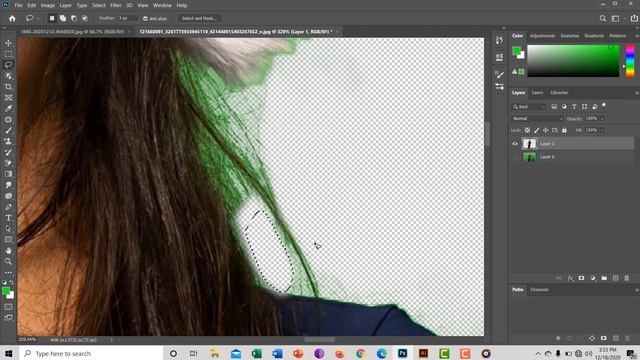Select the Eyedropper tool
The image size is (640, 360).
click(8, 109)
